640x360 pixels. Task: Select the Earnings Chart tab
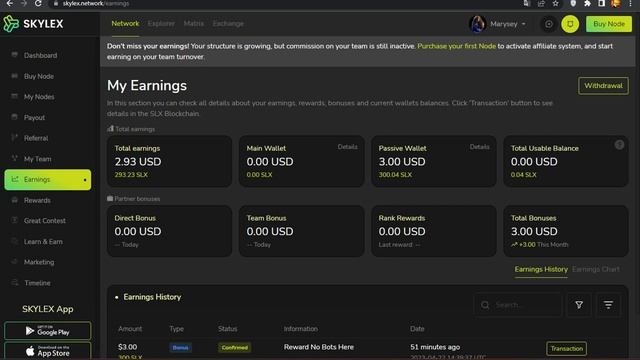(596, 269)
